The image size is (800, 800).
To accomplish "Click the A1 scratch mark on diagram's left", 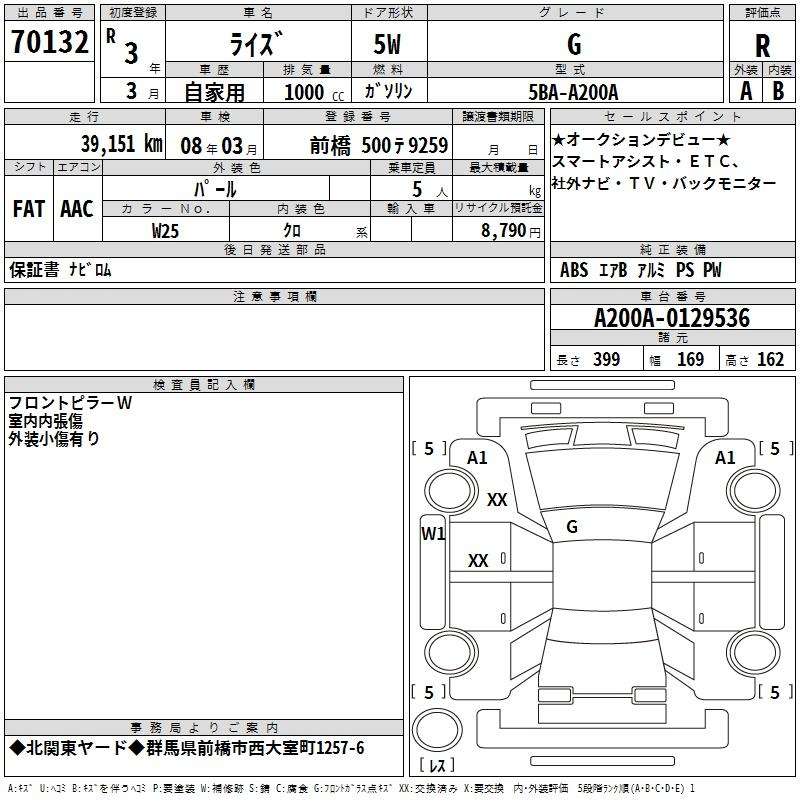I will click(477, 457).
